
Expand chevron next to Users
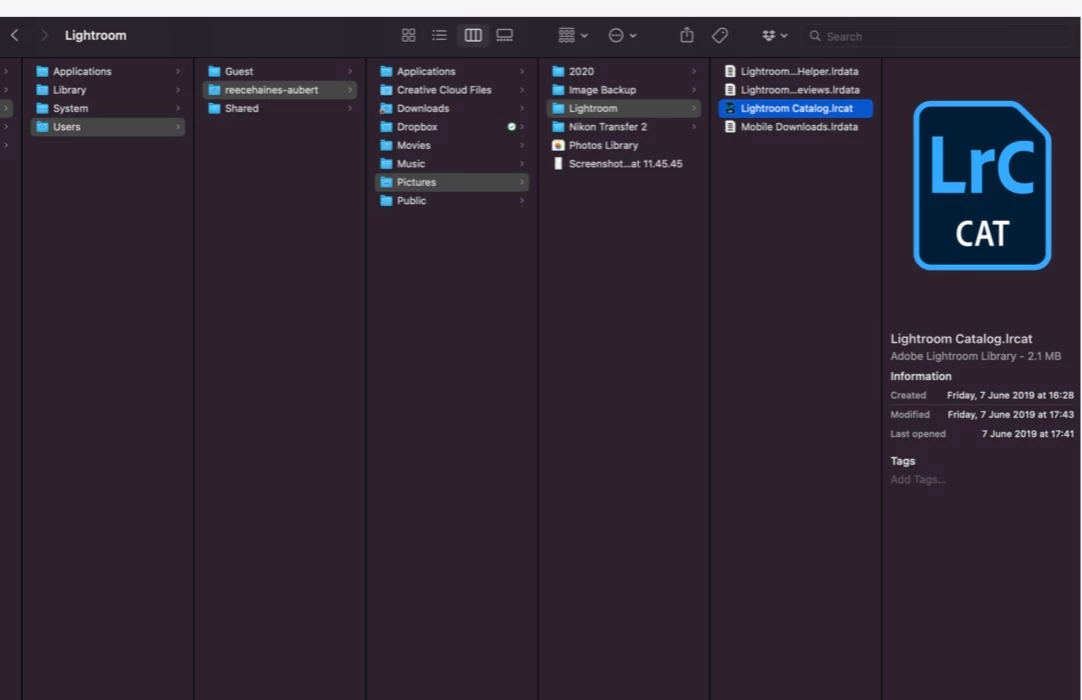[178, 127]
